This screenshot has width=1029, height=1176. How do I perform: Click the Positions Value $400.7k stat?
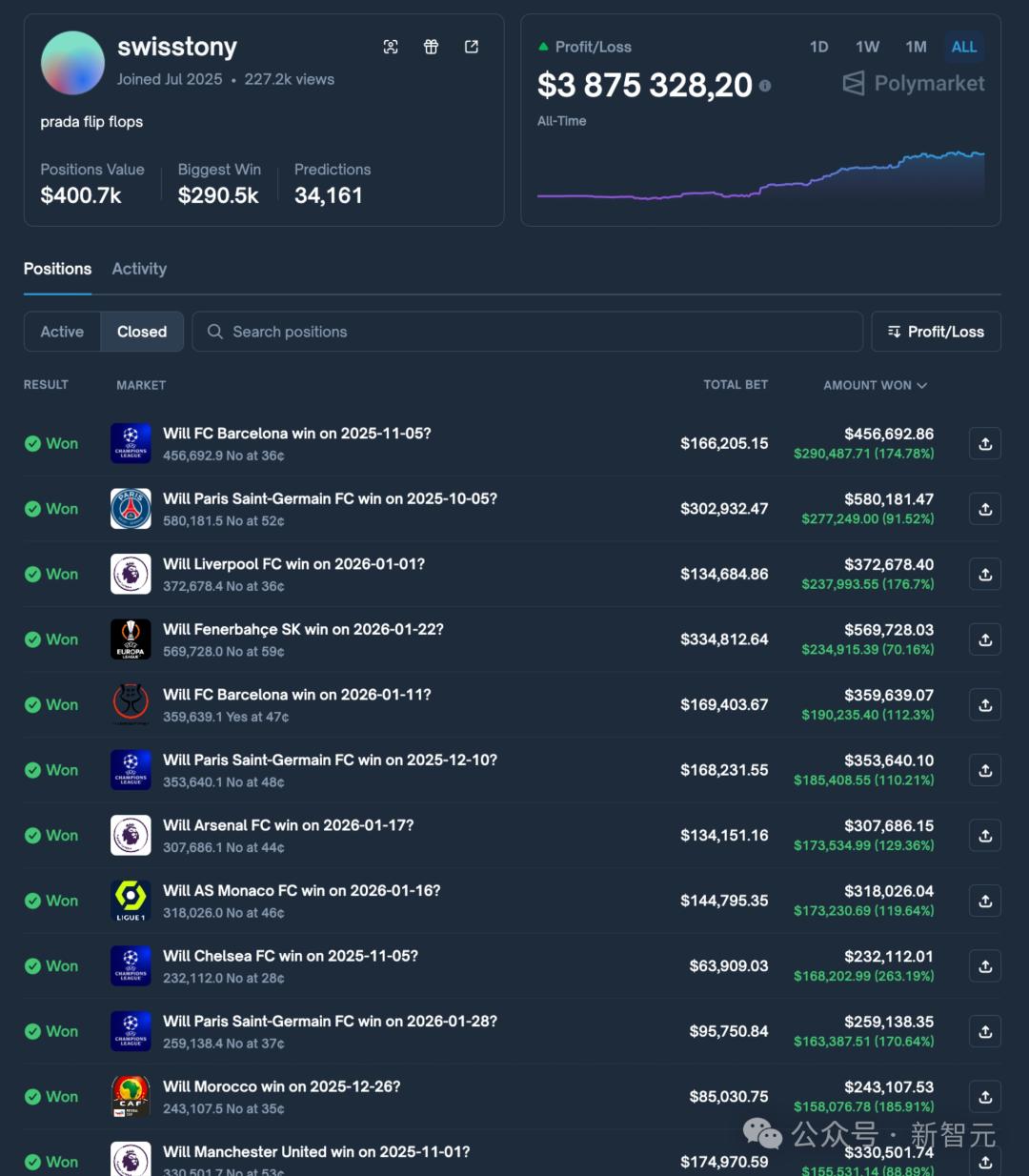click(92, 183)
